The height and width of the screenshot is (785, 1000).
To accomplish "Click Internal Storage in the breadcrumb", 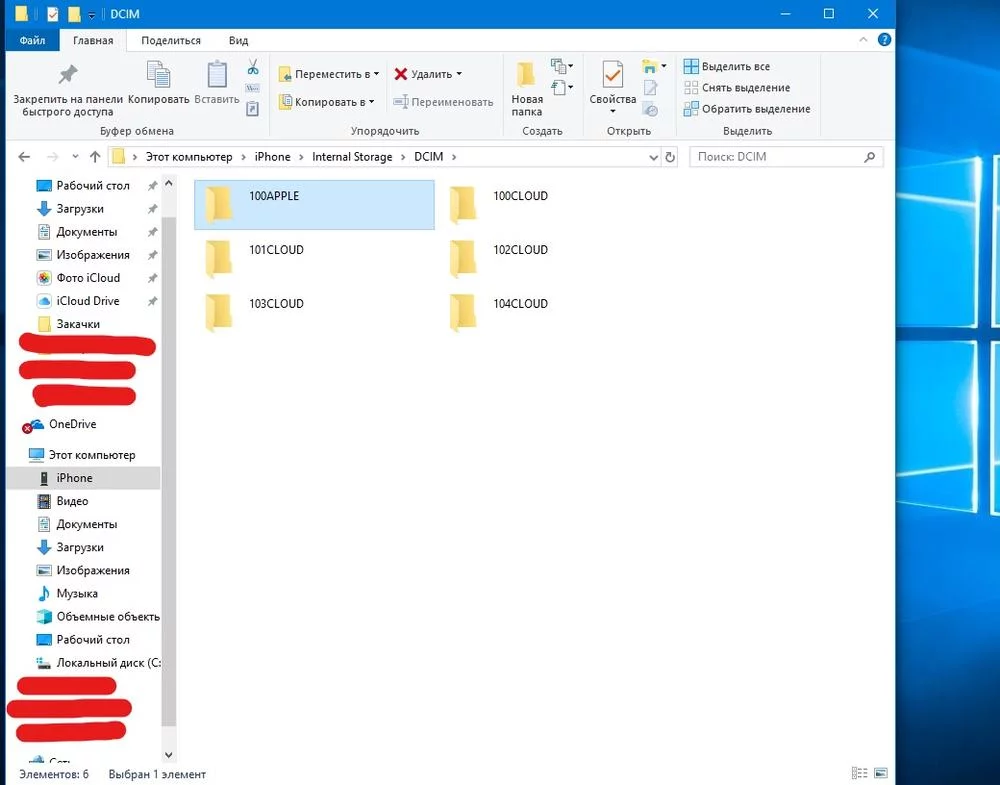I will 352,157.
